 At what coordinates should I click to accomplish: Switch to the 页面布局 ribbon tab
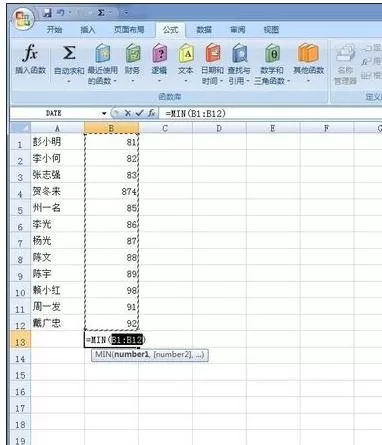pyautogui.click(x=129, y=30)
